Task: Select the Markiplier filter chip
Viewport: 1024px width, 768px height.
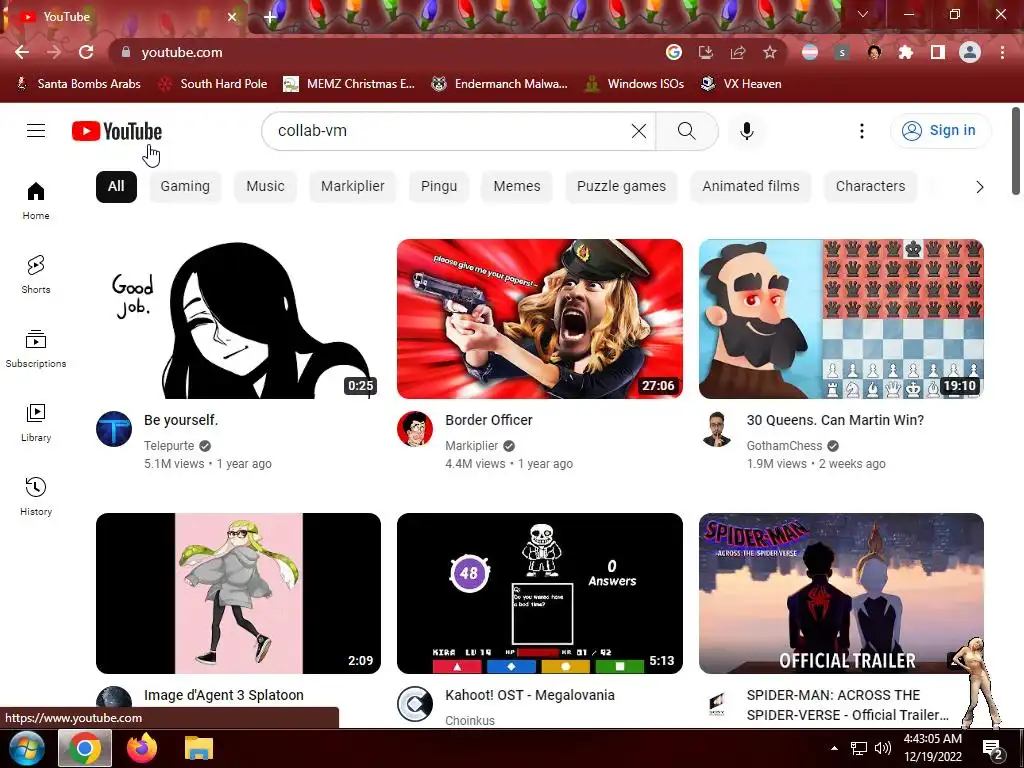Action: (353, 186)
